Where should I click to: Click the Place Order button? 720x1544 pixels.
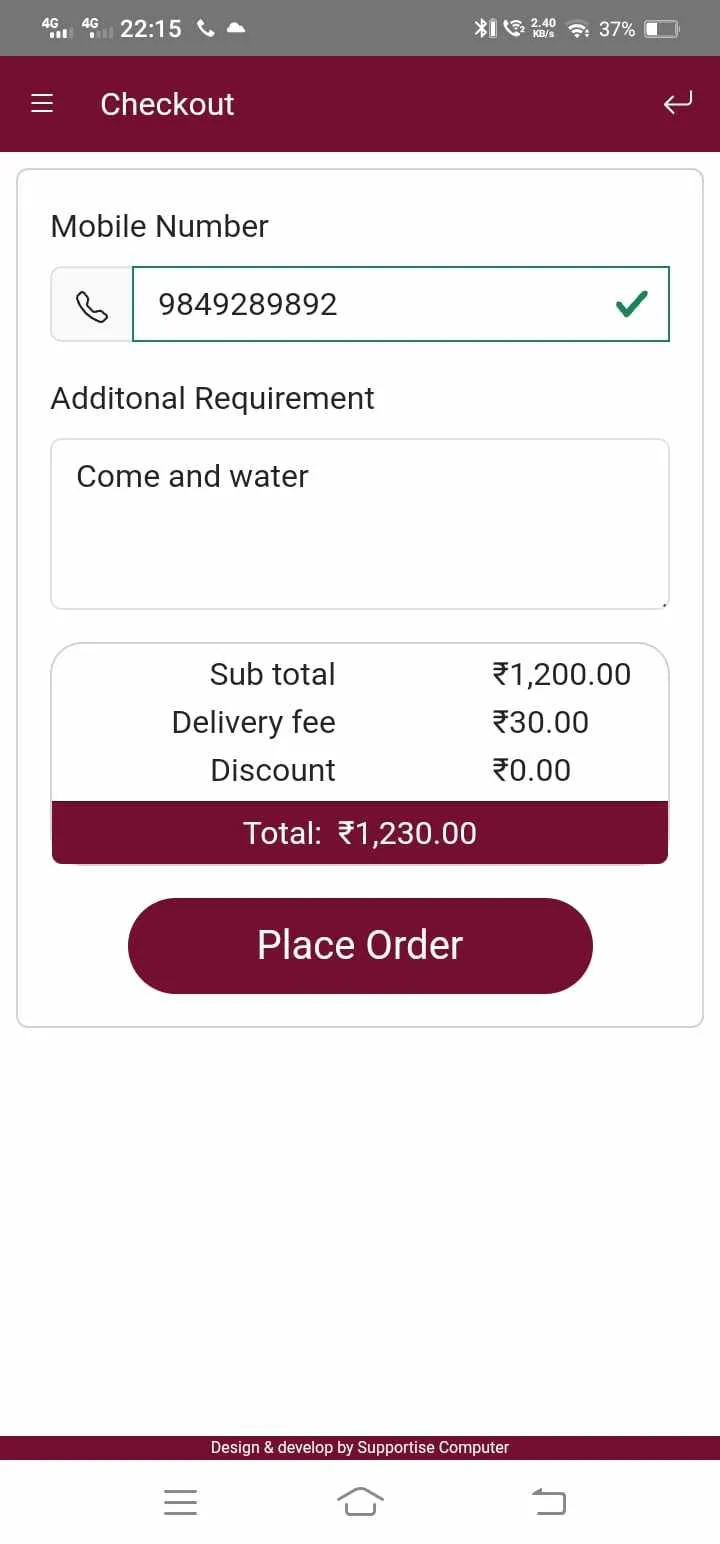tap(360, 945)
